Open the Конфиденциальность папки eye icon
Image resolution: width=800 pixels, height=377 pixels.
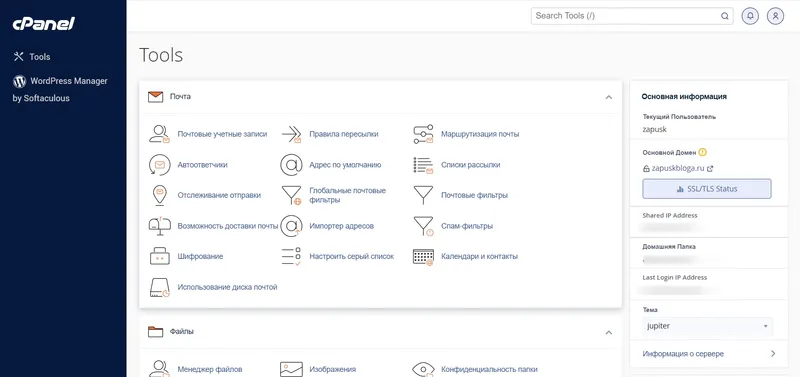click(423, 369)
